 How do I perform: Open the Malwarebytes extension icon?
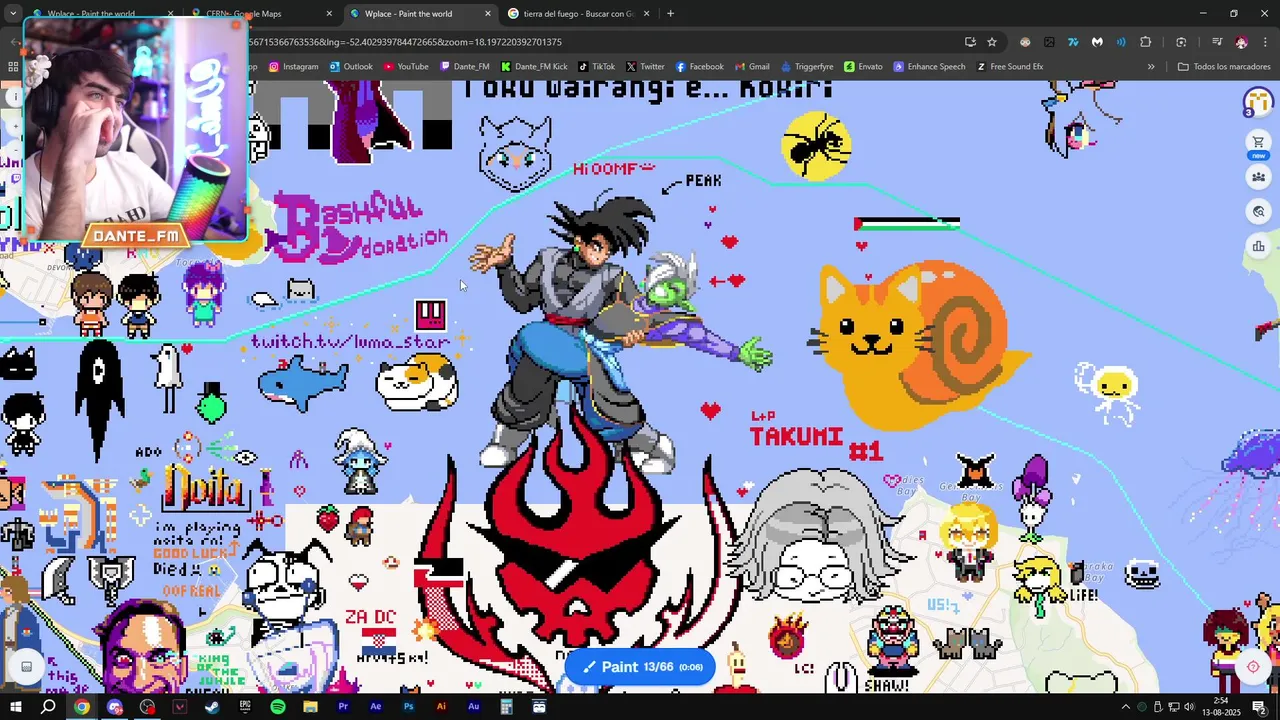pos(1097,42)
